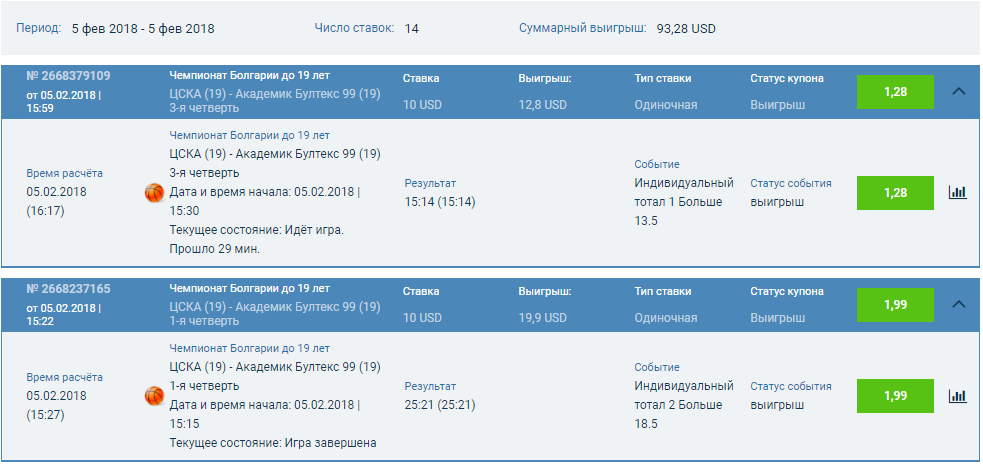Click the 15:14 (15:14) result value
This screenshot has width=983, height=464.
tap(439, 202)
